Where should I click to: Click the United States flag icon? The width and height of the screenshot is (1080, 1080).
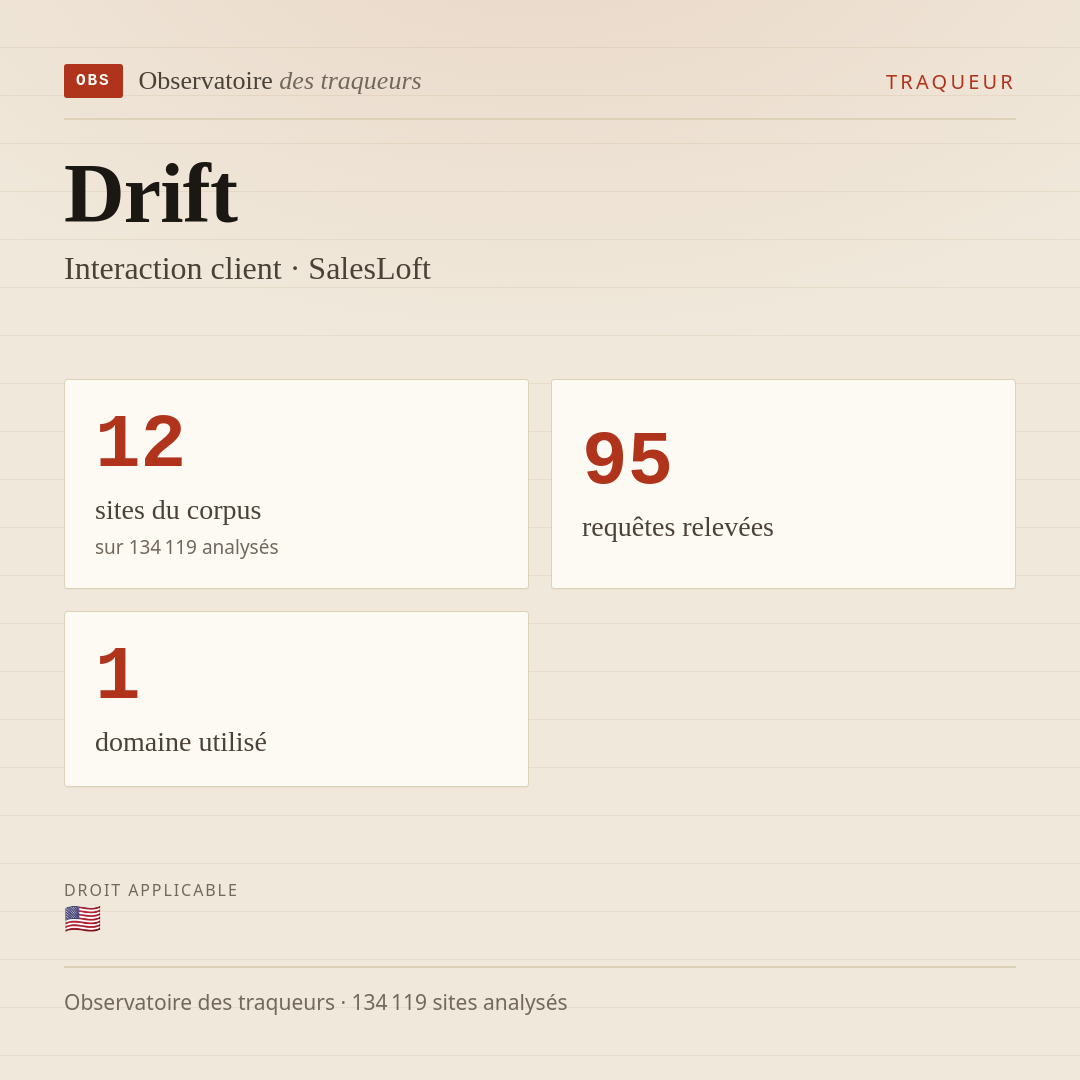tap(83, 920)
